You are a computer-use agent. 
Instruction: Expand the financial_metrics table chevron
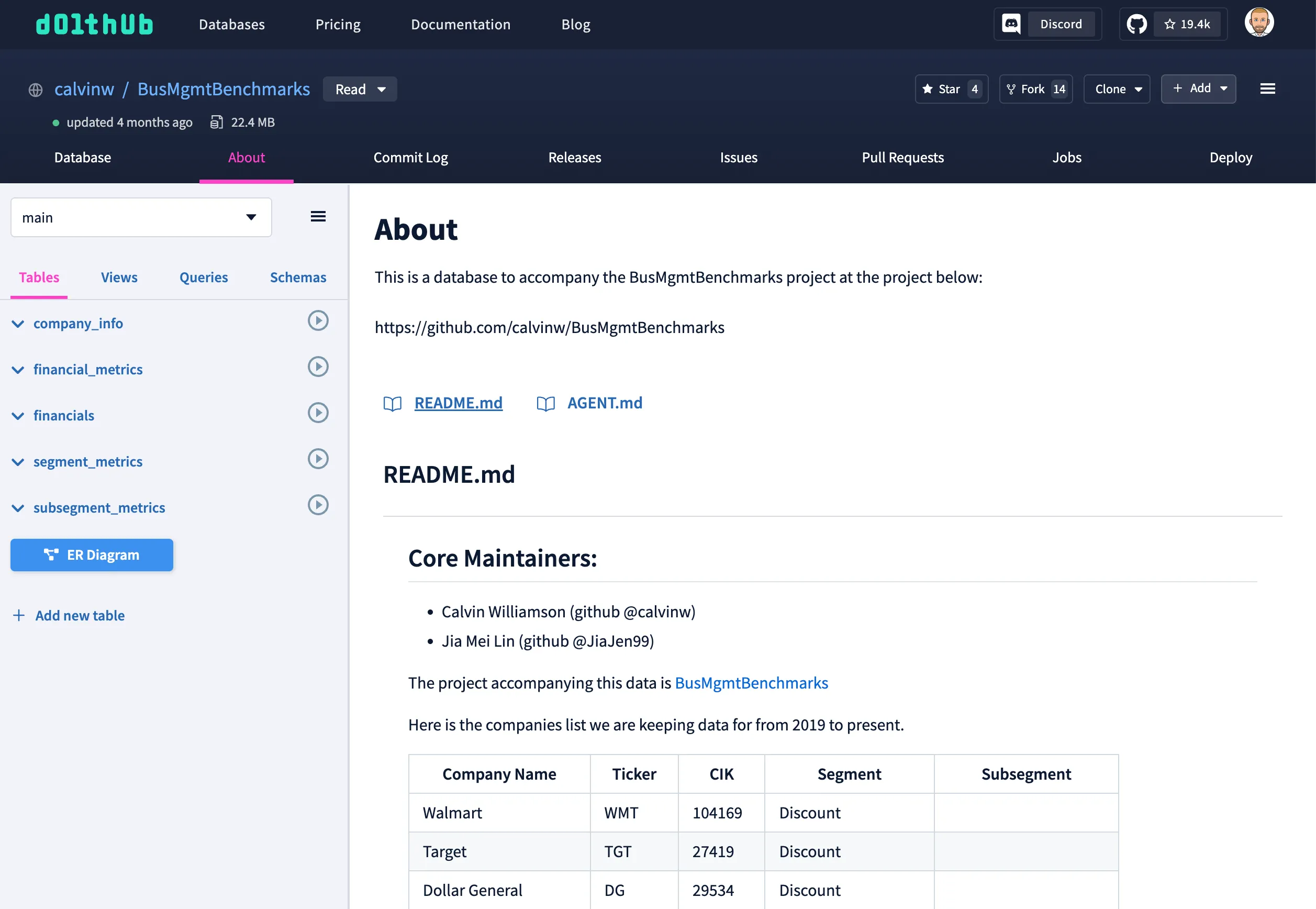18,370
